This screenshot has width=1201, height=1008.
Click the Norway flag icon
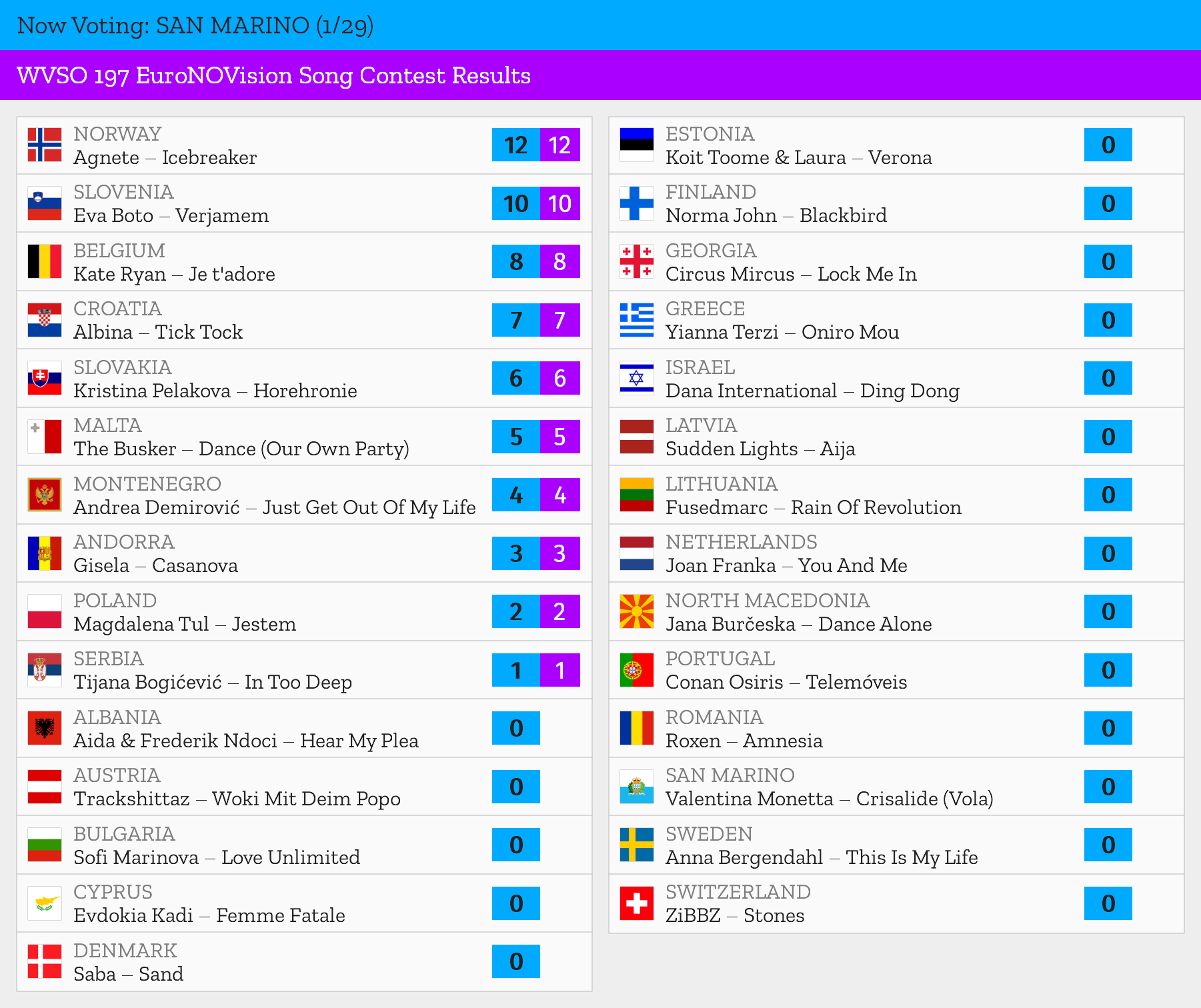pos(45,145)
